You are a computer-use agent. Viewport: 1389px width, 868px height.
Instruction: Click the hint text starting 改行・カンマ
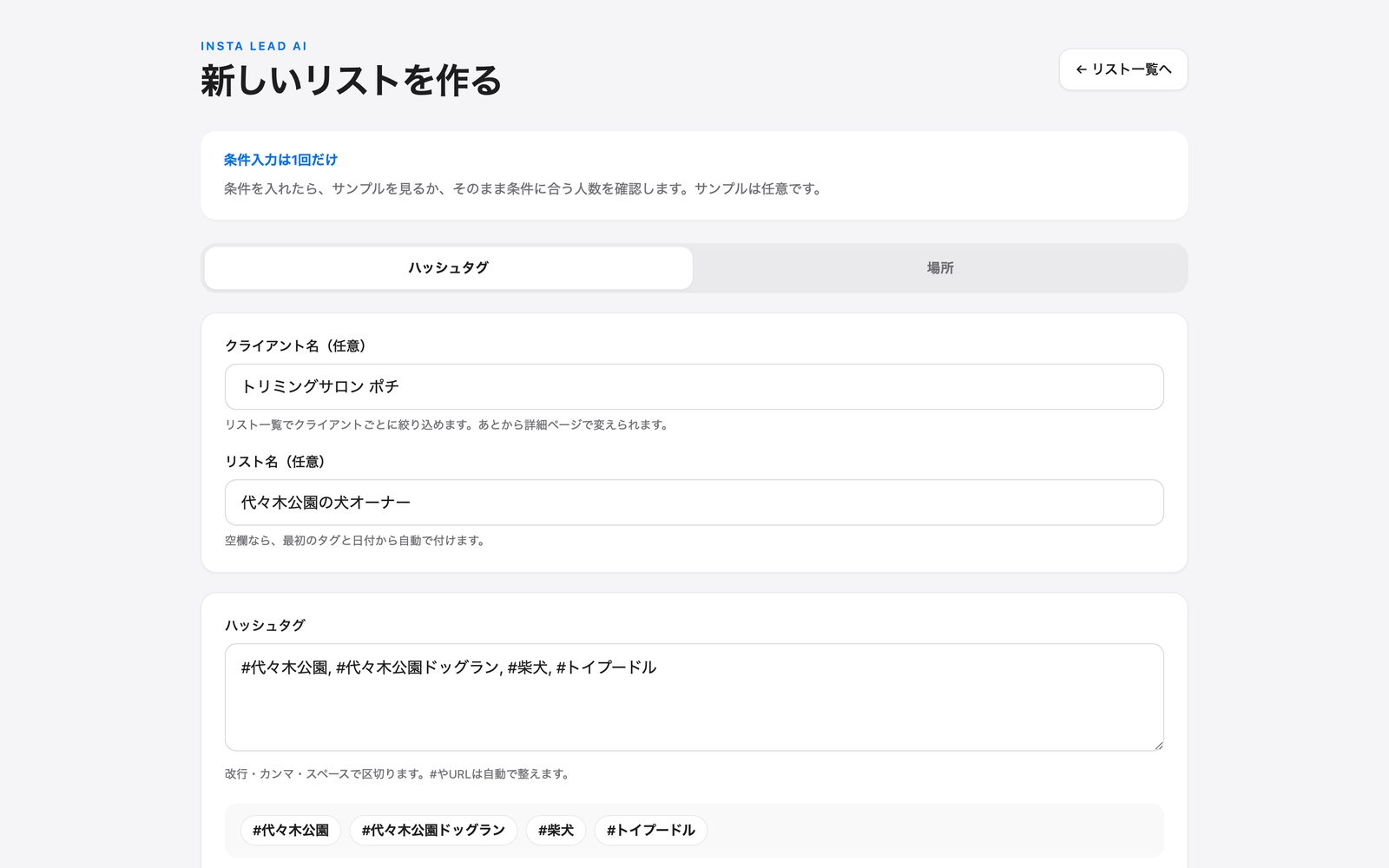click(399, 774)
